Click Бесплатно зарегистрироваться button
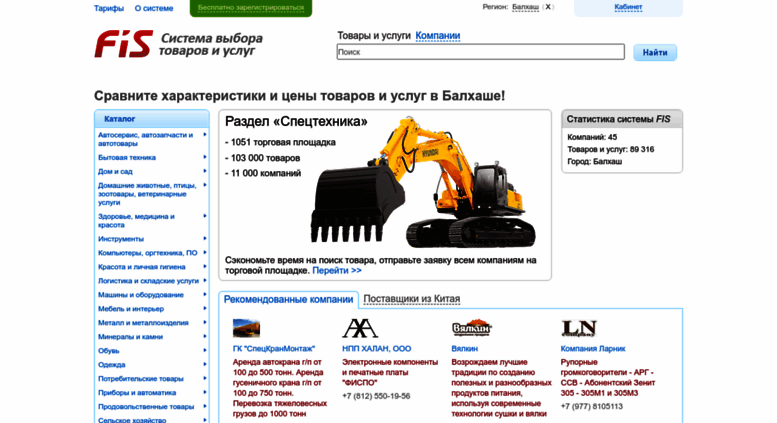 [x=251, y=8]
